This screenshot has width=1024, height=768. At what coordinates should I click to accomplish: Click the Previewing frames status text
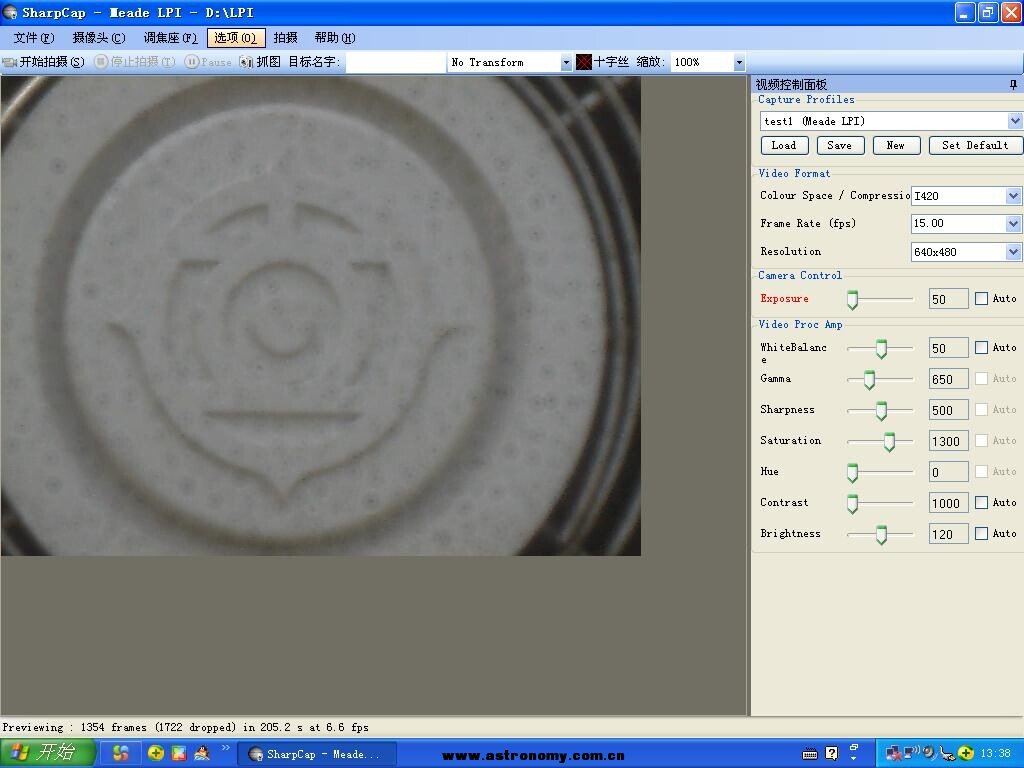click(x=185, y=727)
